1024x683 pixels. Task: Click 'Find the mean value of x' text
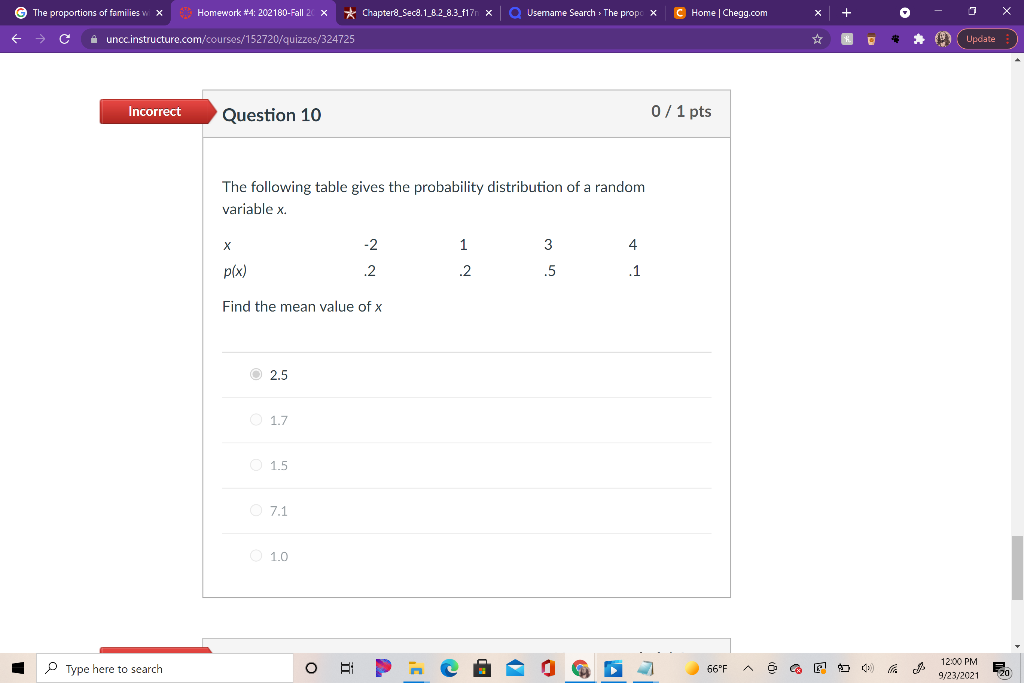(302, 306)
